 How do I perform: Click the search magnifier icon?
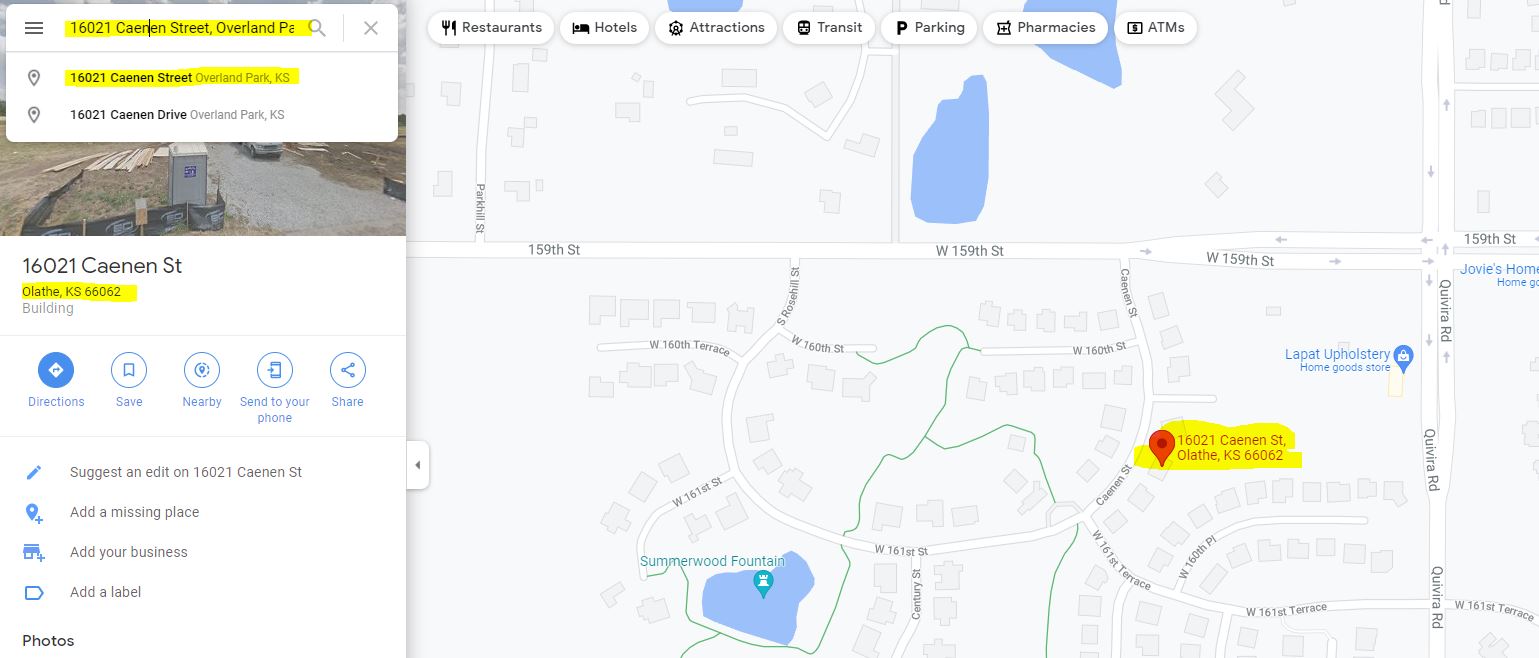click(x=317, y=28)
